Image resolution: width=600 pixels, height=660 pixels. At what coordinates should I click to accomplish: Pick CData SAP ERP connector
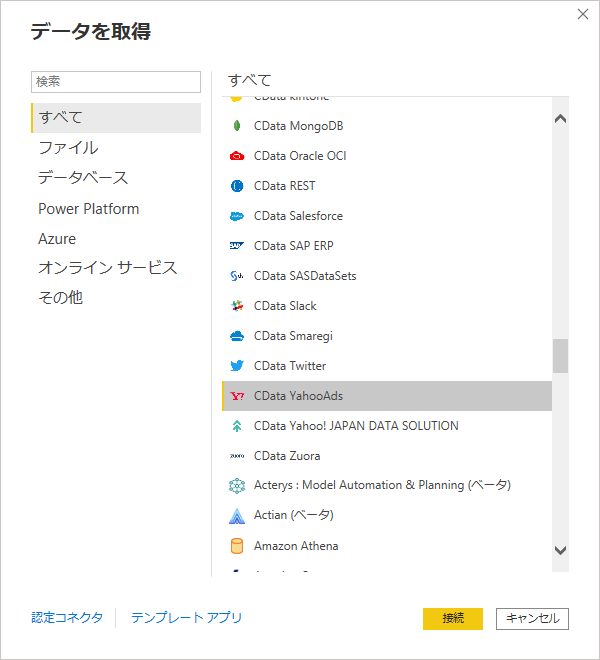387,246
